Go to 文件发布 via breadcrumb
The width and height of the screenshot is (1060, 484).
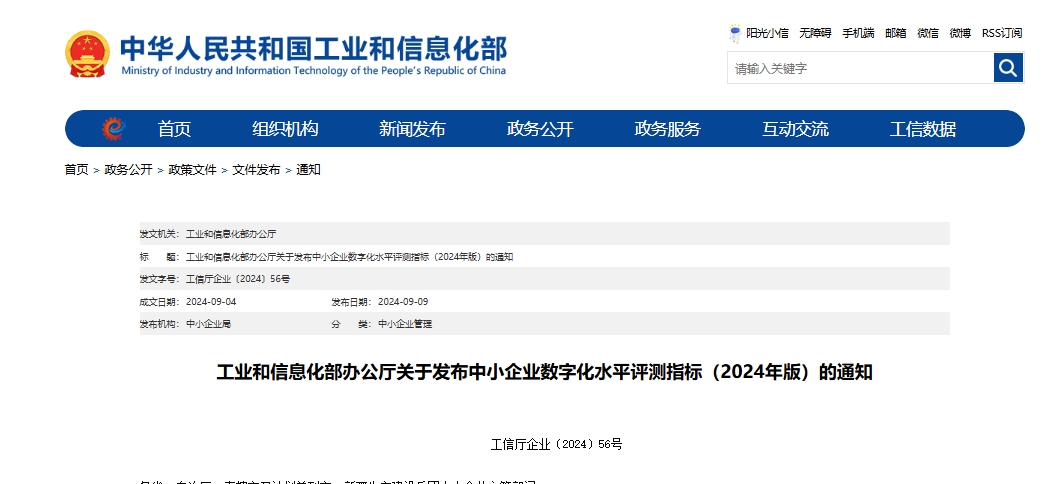tap(256, 170)
